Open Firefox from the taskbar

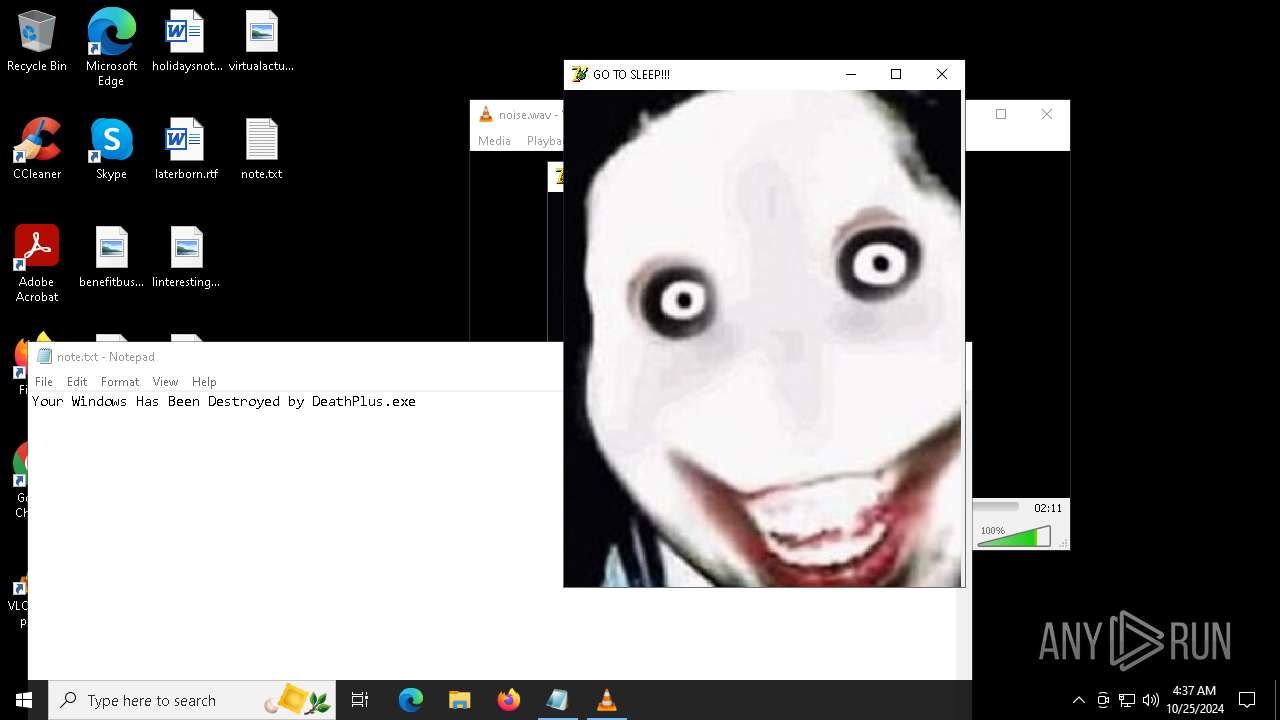(508, 700)
